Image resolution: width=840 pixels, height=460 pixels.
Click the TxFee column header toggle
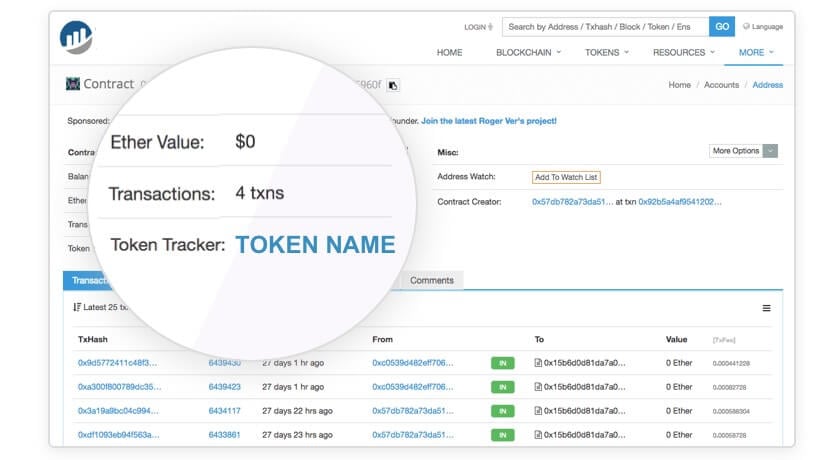tap(724, 340)
